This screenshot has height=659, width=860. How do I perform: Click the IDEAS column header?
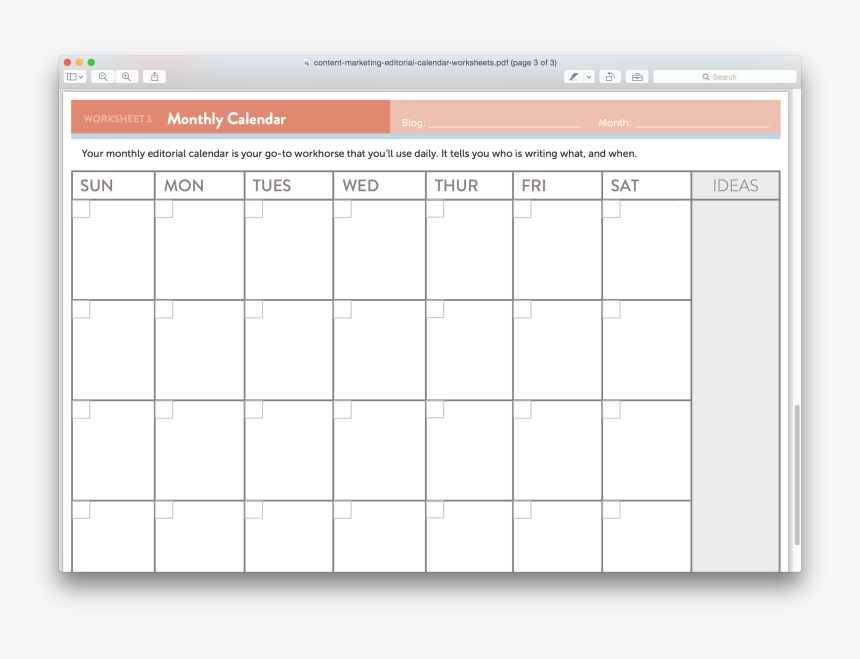(x=735, y=186)
